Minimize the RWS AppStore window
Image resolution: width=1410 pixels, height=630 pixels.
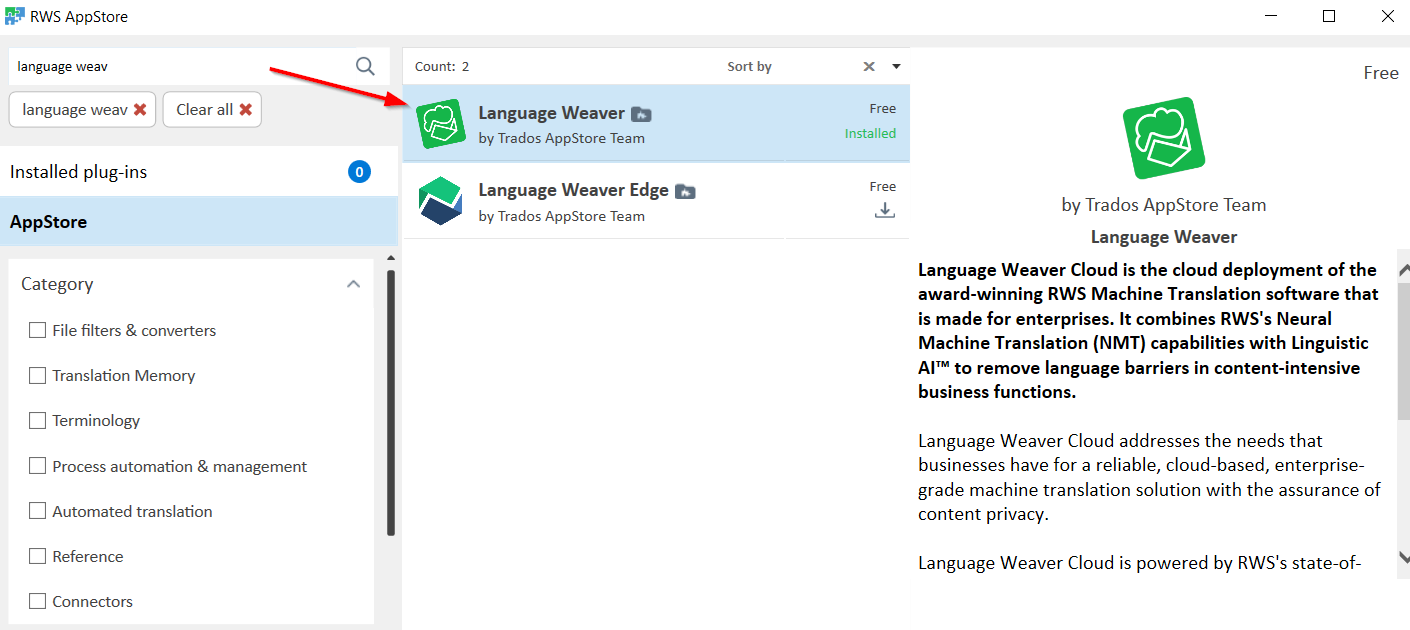click(1271, 16)
